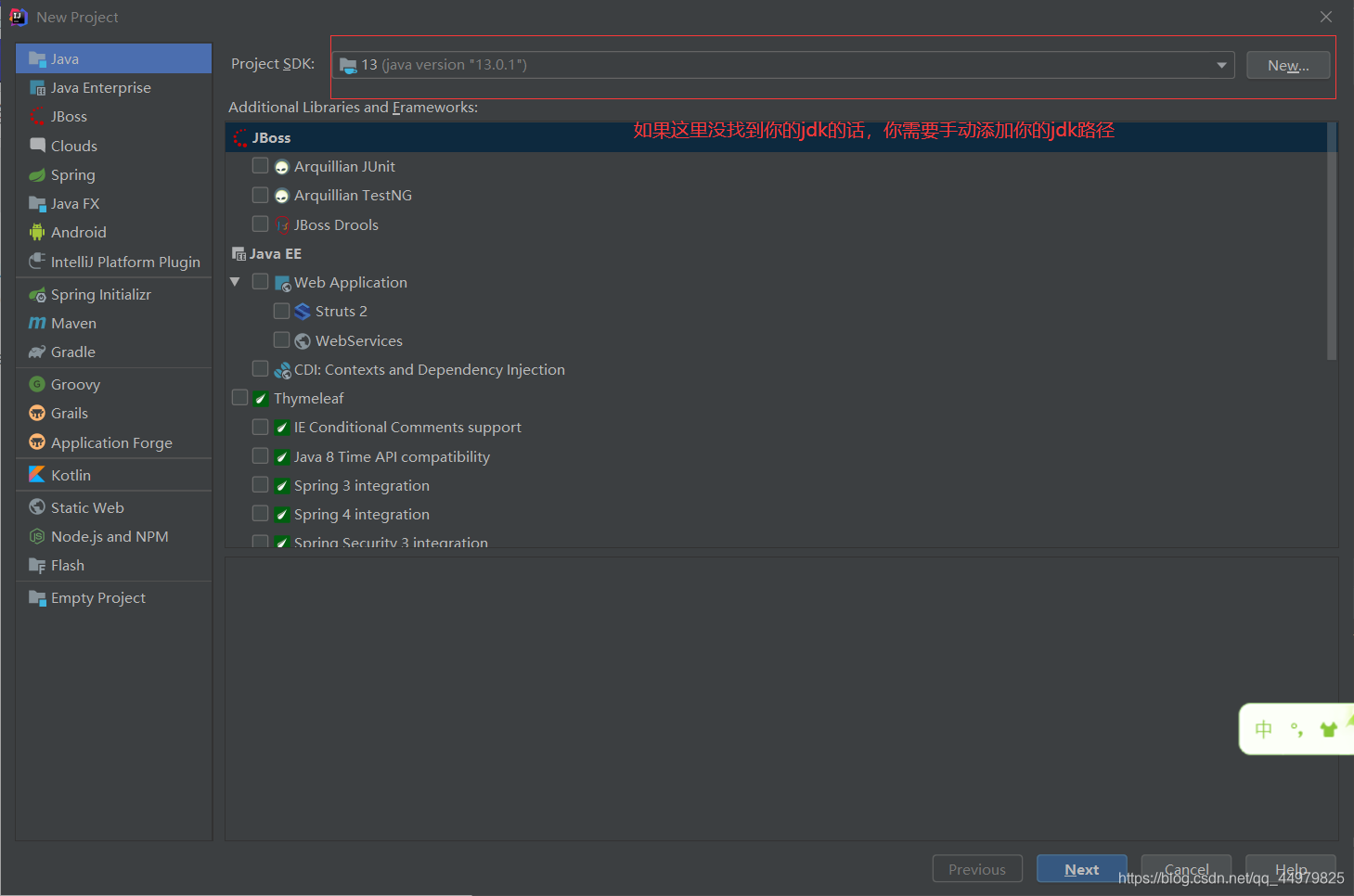Enable Spring 4 integration checkbox

click(x=261, y=514)
